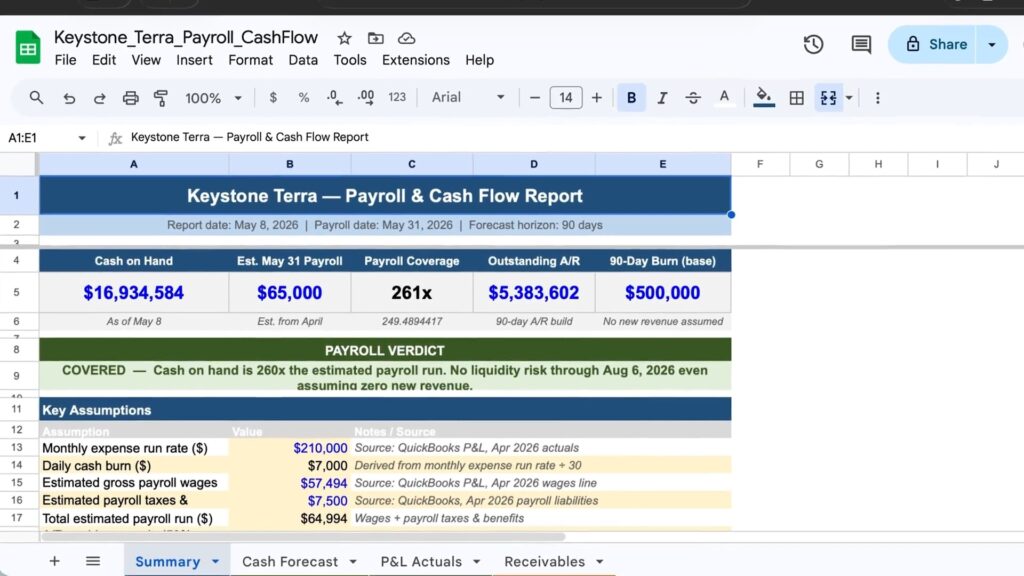This screenshot has width=1024, height=576.
Task: Click the font size input field
Action: pyautogui.click(x=566, y=98)
